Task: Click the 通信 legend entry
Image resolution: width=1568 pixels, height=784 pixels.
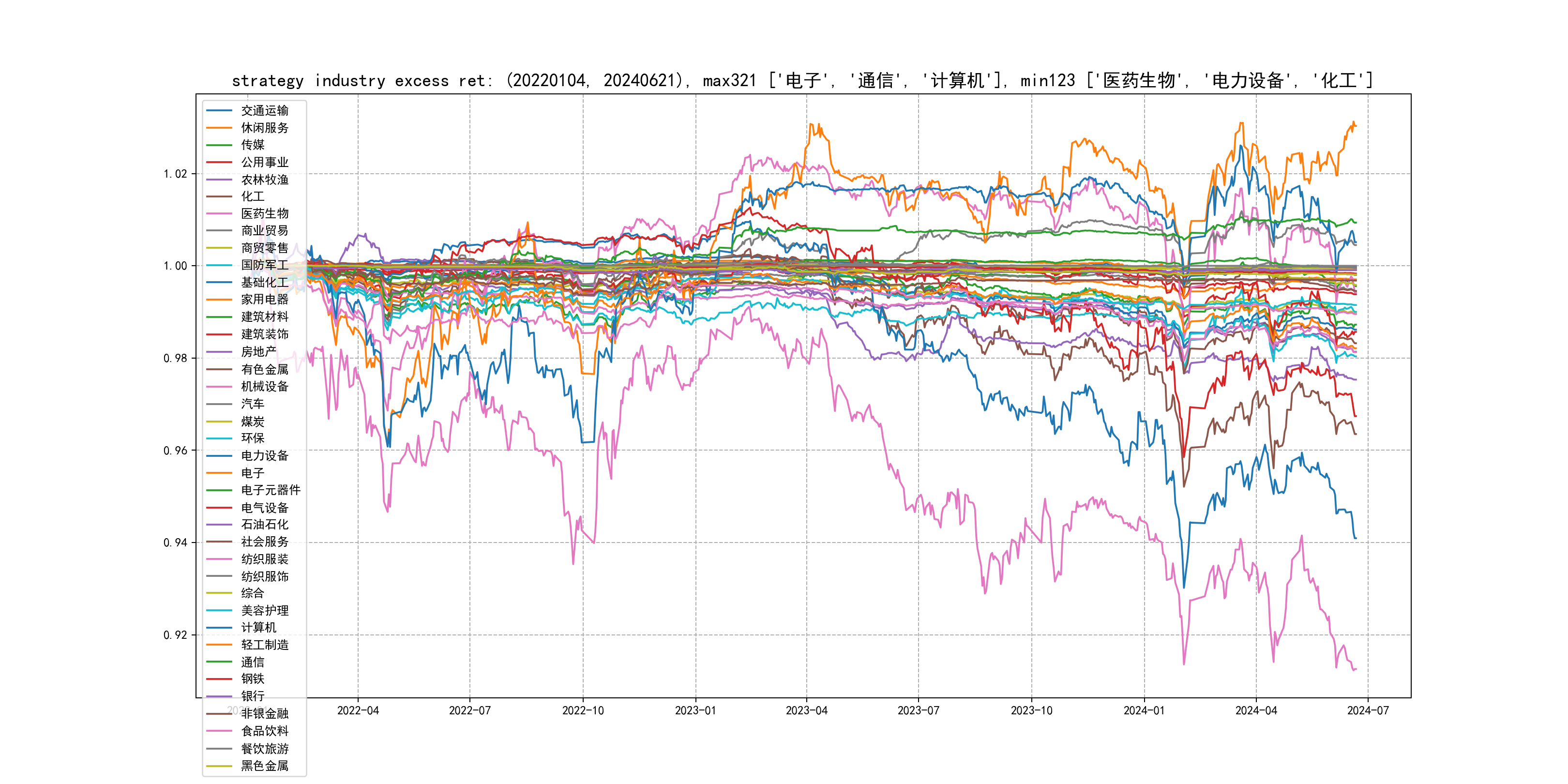Action: coord(252,662)
